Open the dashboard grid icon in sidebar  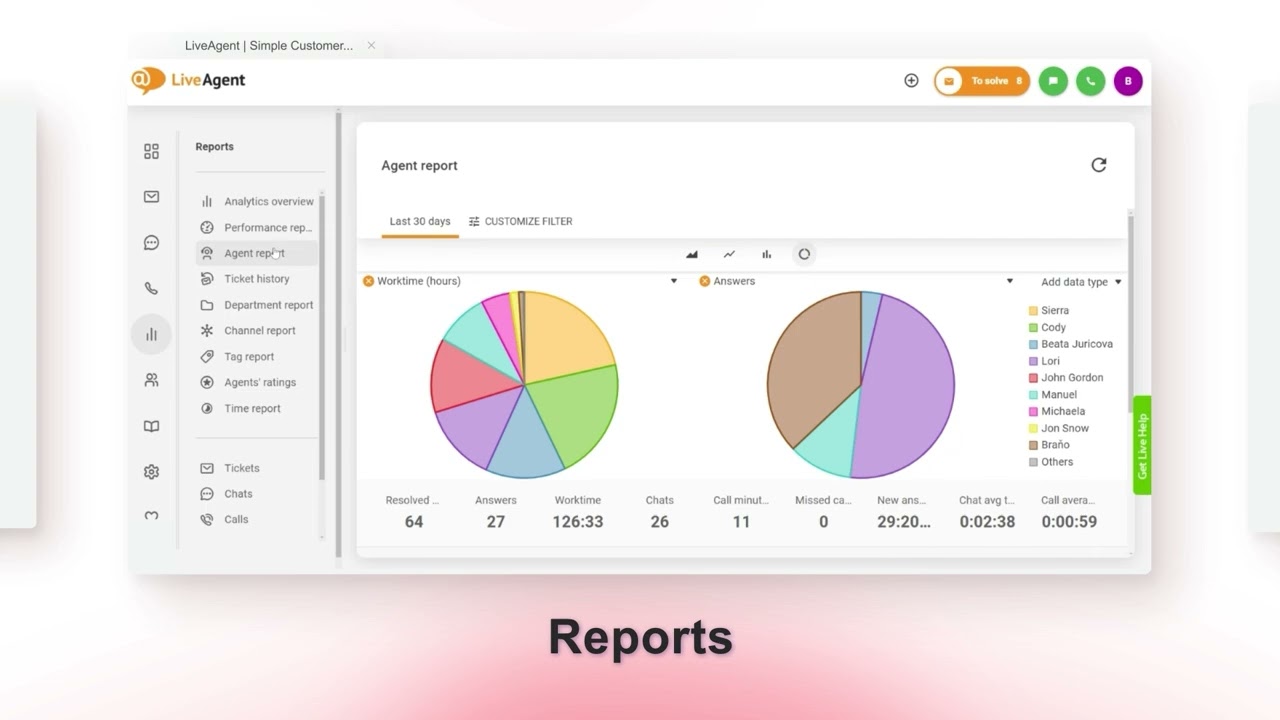pos(151,151)
